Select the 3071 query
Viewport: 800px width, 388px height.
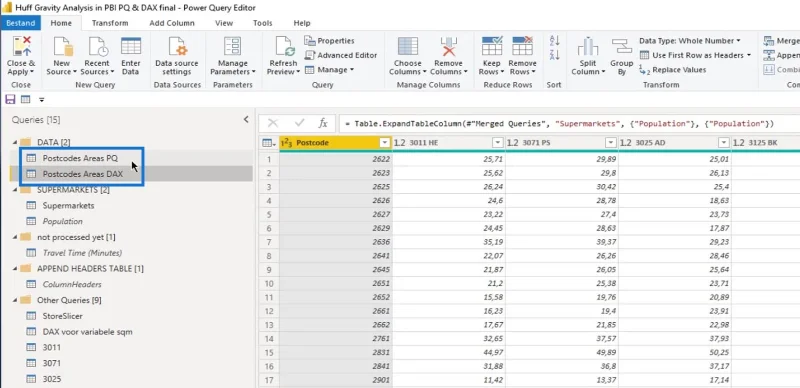52,363
